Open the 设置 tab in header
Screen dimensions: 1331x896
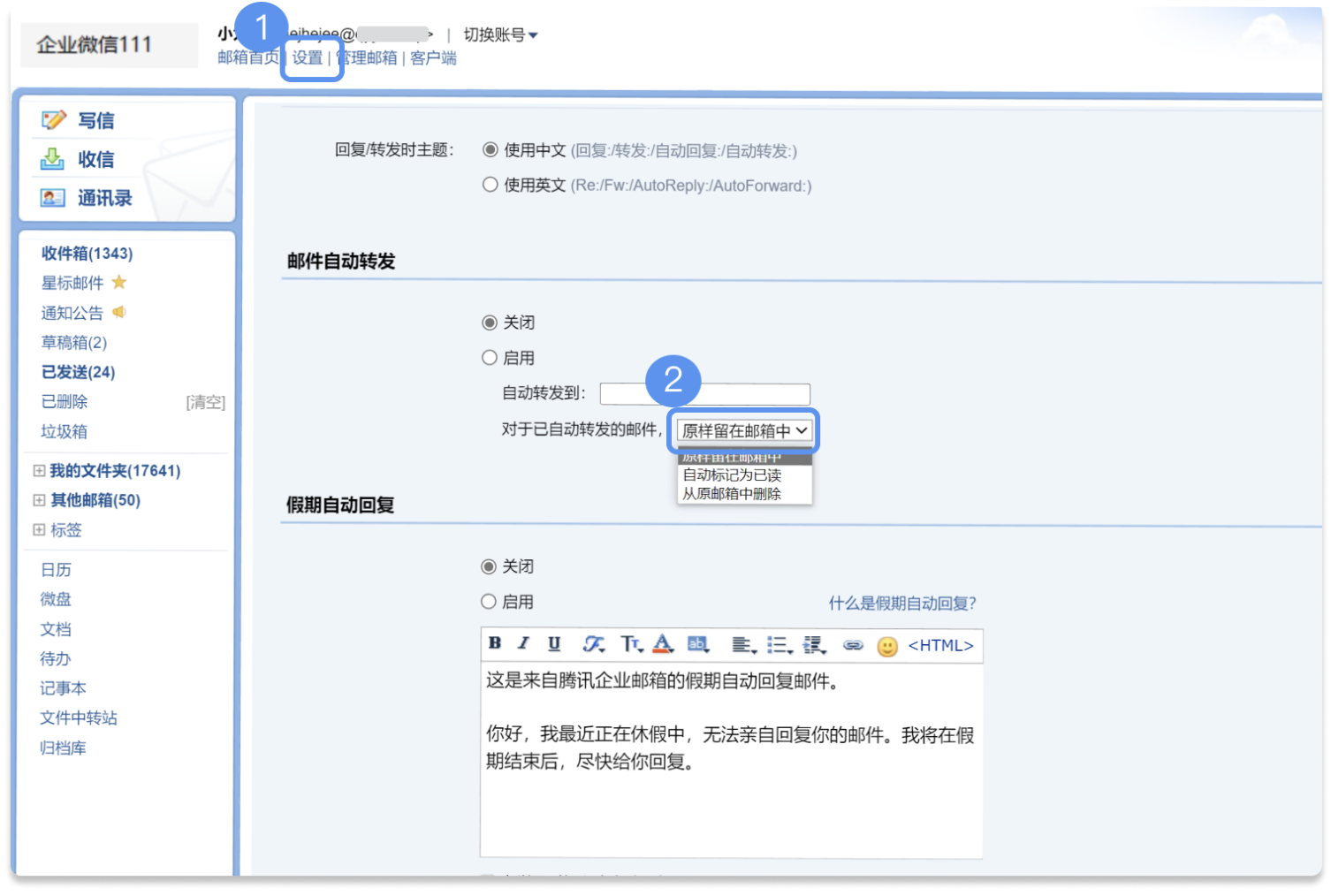click(x=308, y=58)
